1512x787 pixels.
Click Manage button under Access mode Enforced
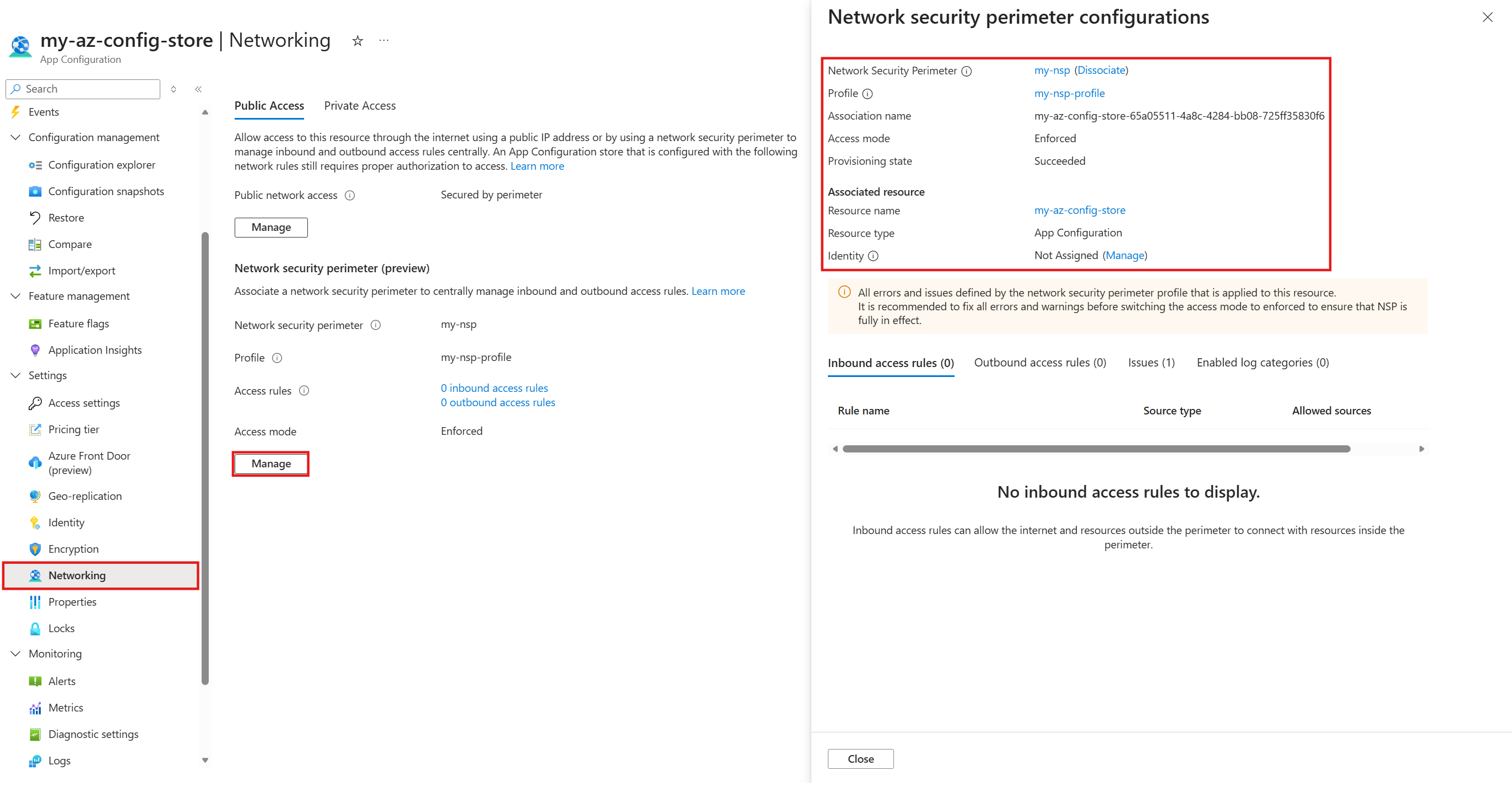(270, 464)
